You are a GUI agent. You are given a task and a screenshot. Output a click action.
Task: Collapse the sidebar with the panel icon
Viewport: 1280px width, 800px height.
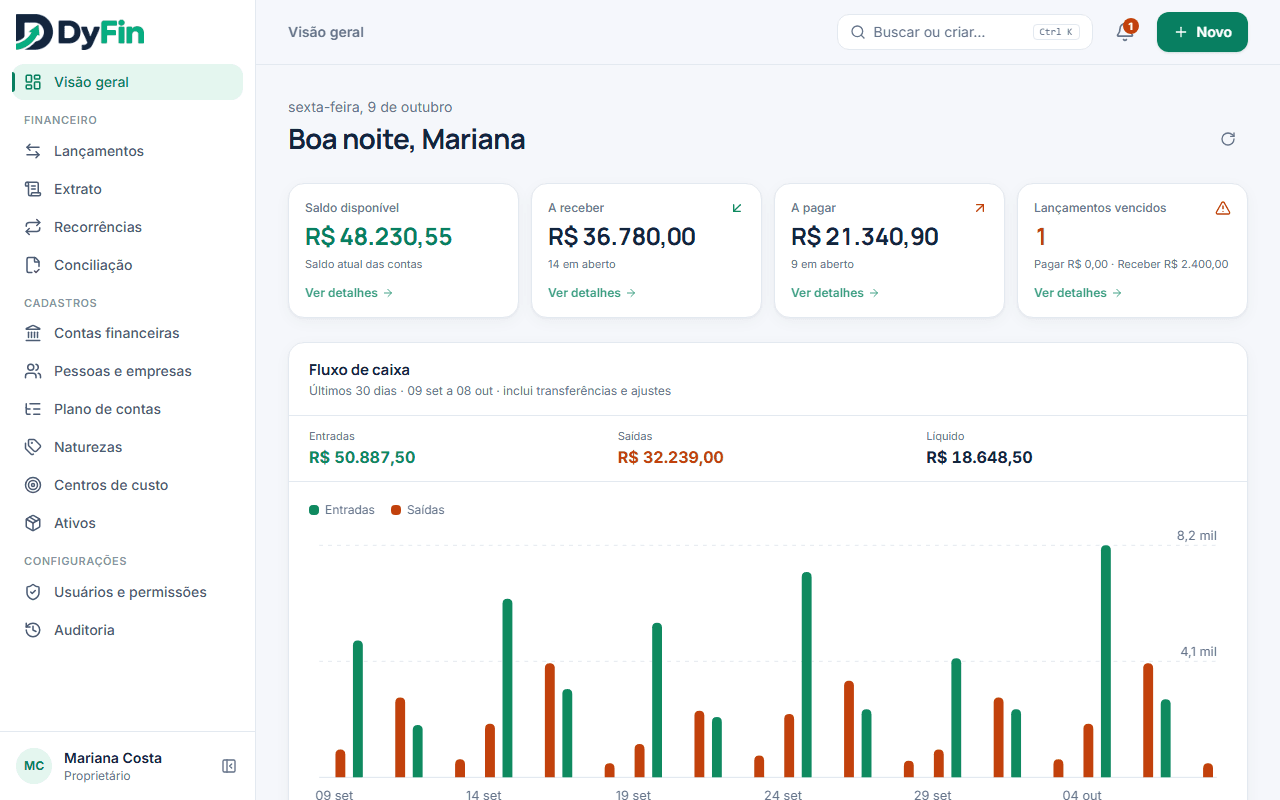point(229,766)
